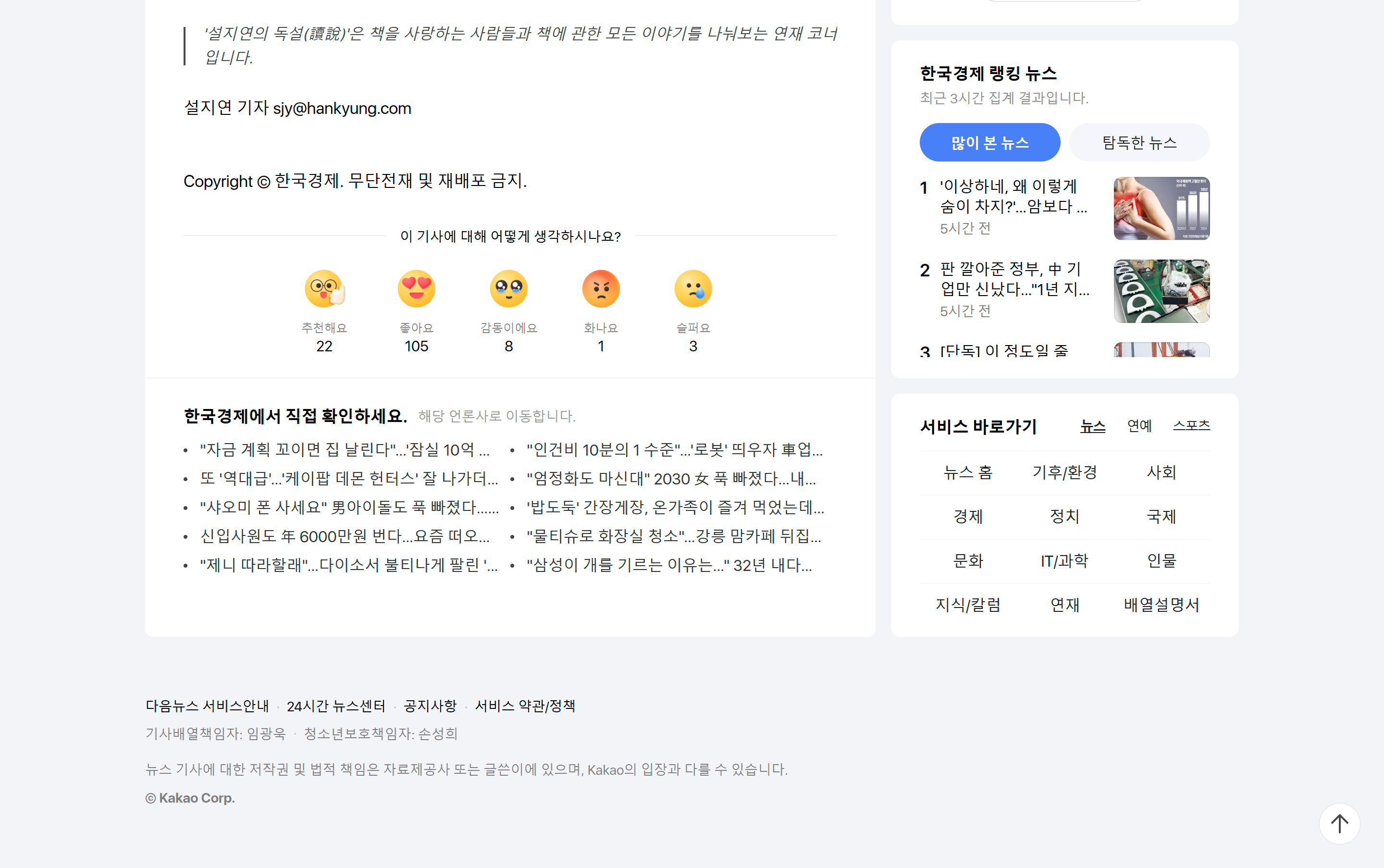Screen dimensions: 1384x868
Task: Open the 기후/환경 category link
Action: pos(1065,472)
